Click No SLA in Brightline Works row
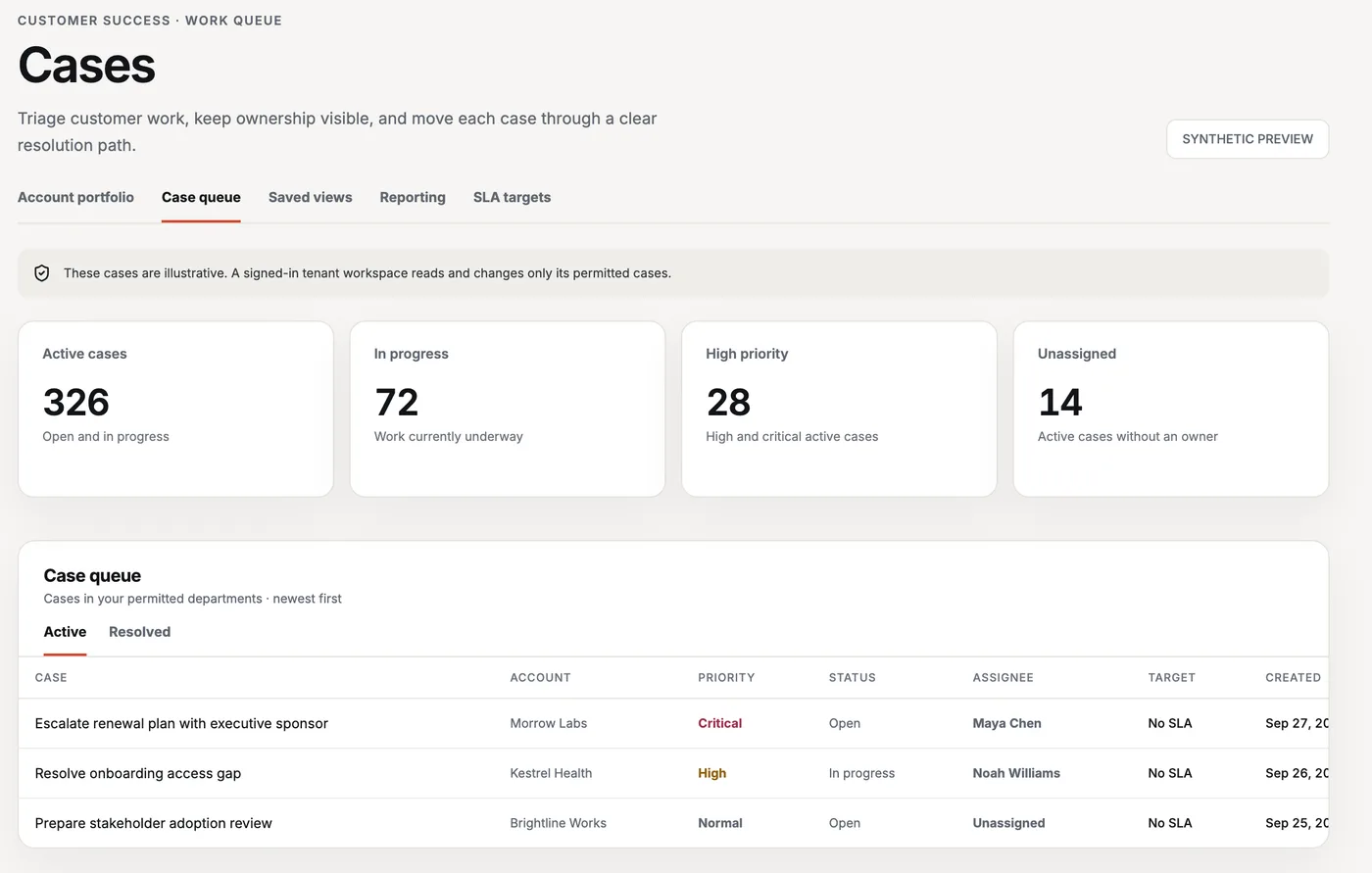1372x873 pixels. [1170, 823]
